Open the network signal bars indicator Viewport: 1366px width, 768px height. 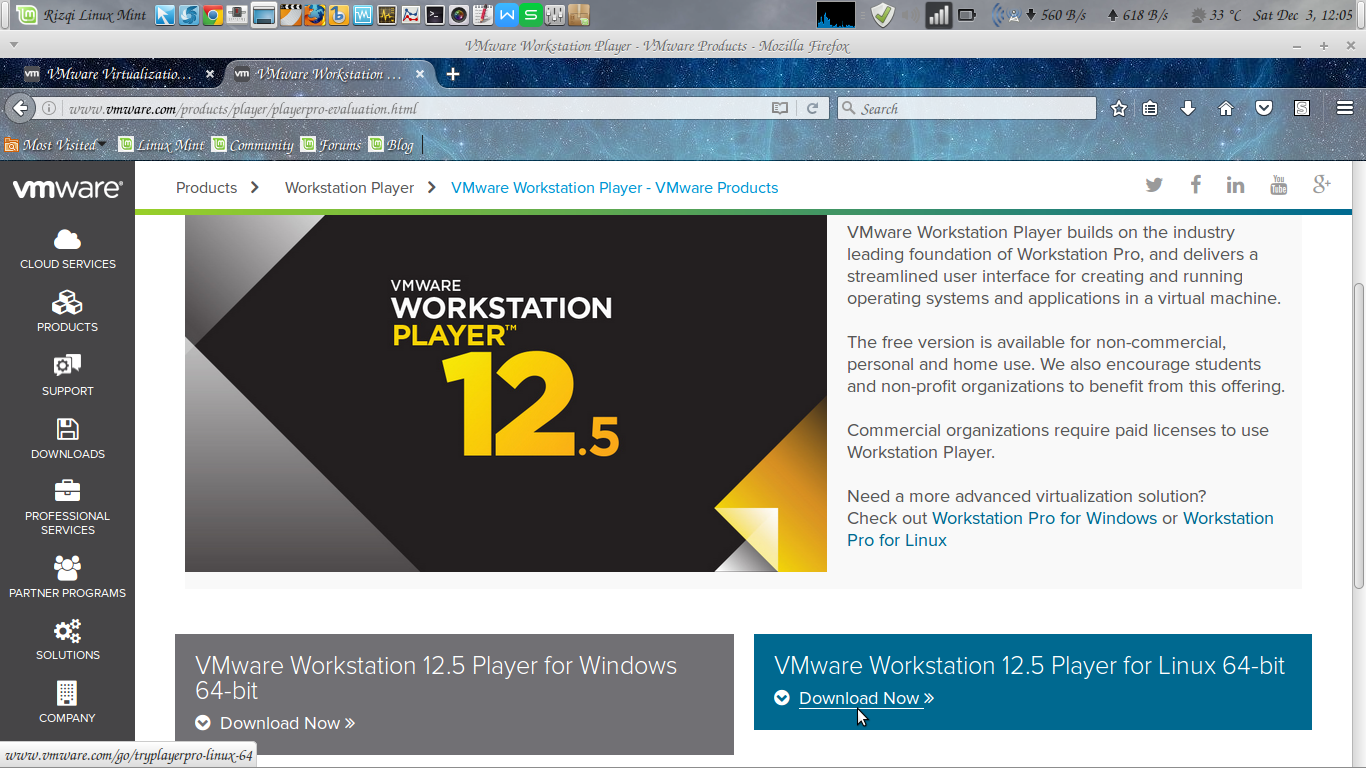click(938, 15)
